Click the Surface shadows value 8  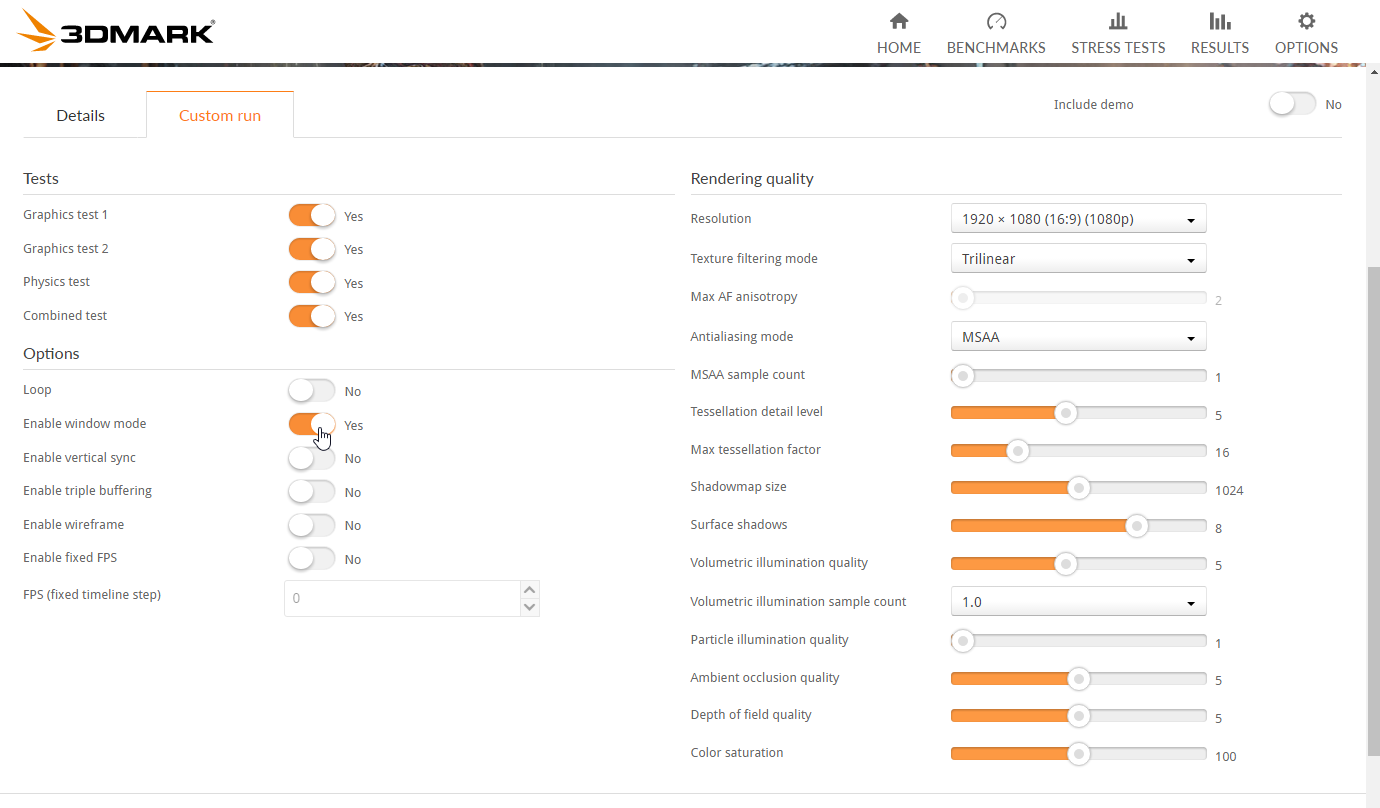[1219, 529]
